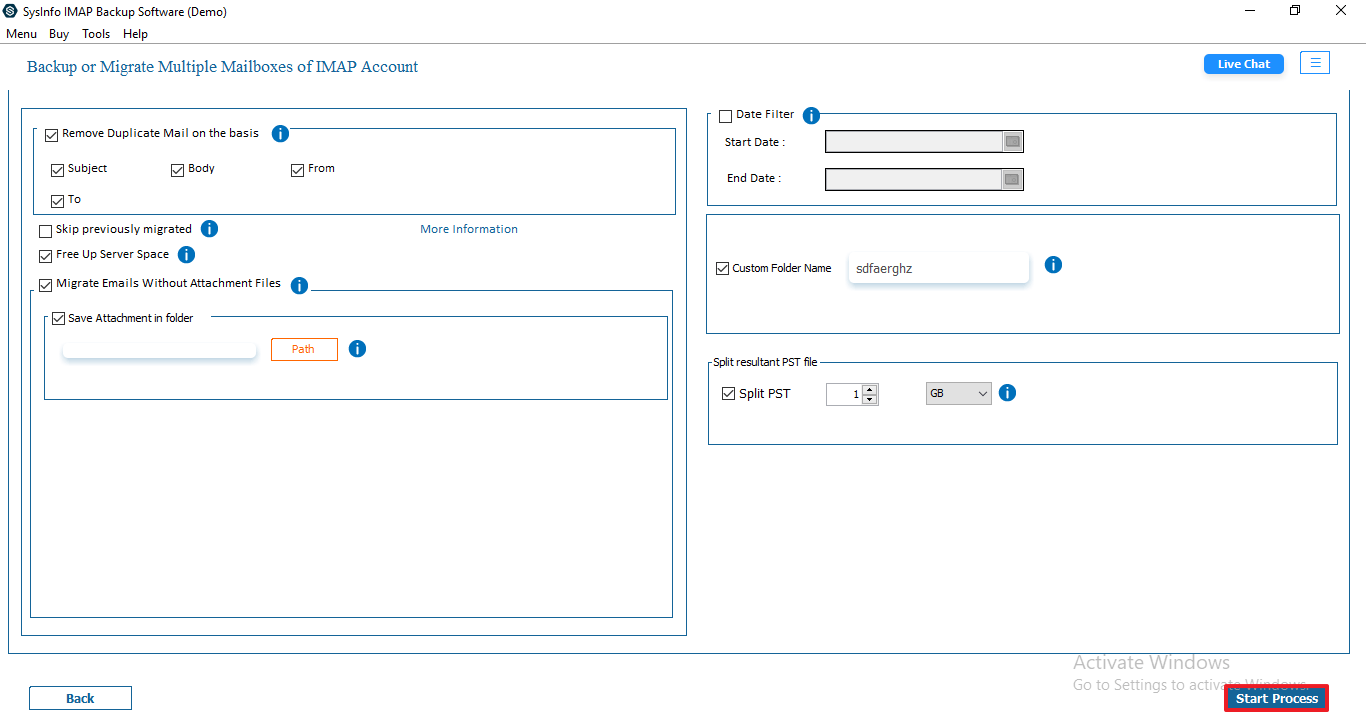Click info icon next to Skip previously migrated

[209, 229]
